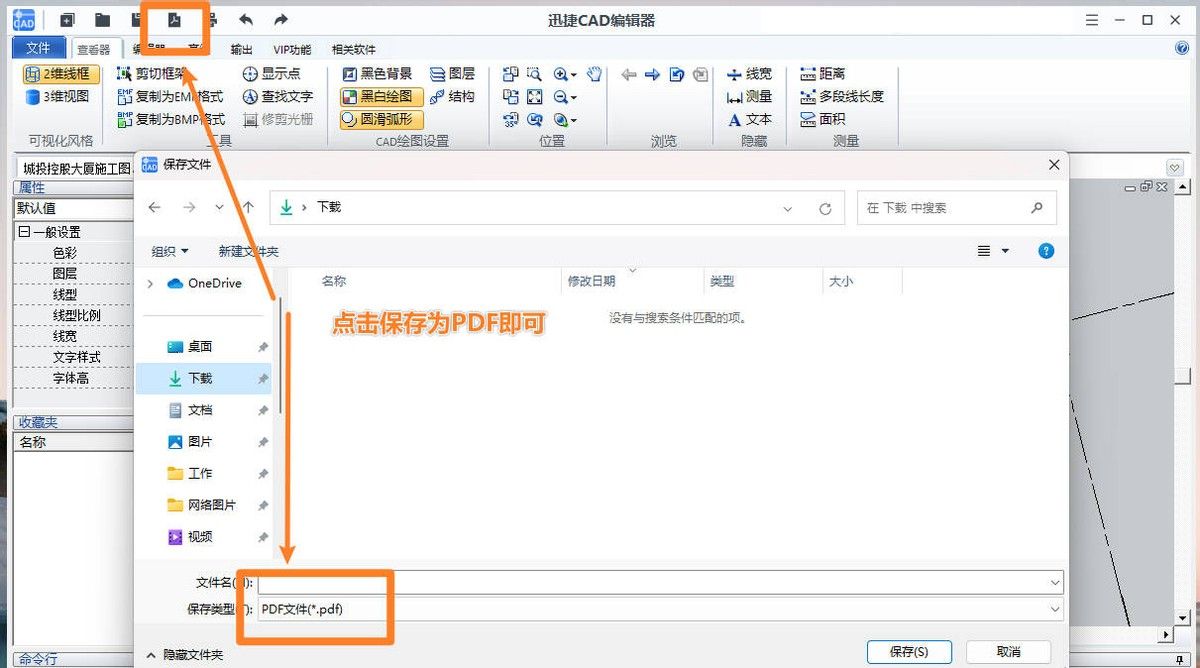Open the VIP功能 menu tab
Image resolution: width=1200 pixels, height=668 pixels.
pos(291,48)
